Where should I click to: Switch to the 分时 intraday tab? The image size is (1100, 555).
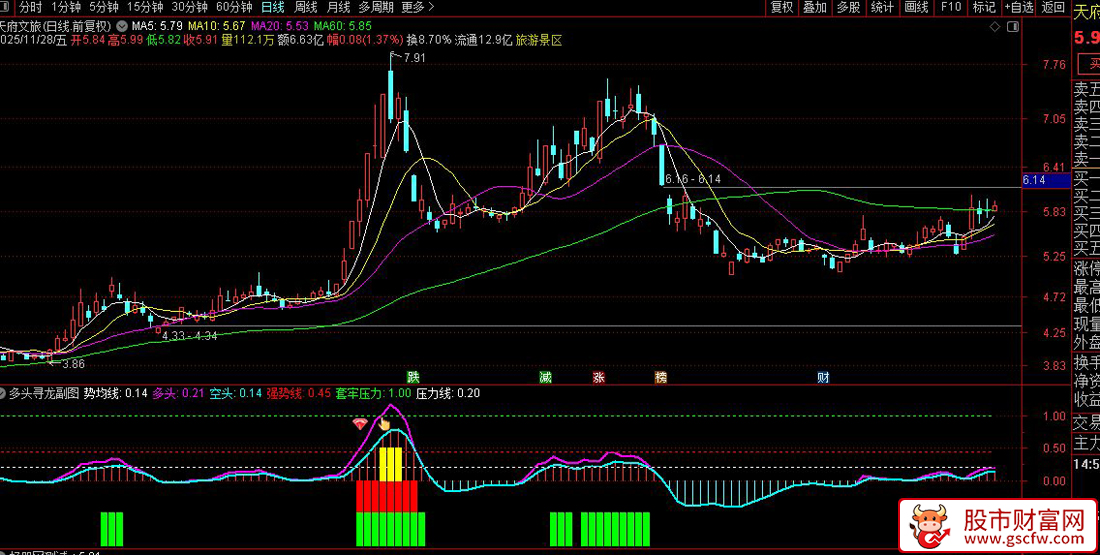(x=31, y=7)
